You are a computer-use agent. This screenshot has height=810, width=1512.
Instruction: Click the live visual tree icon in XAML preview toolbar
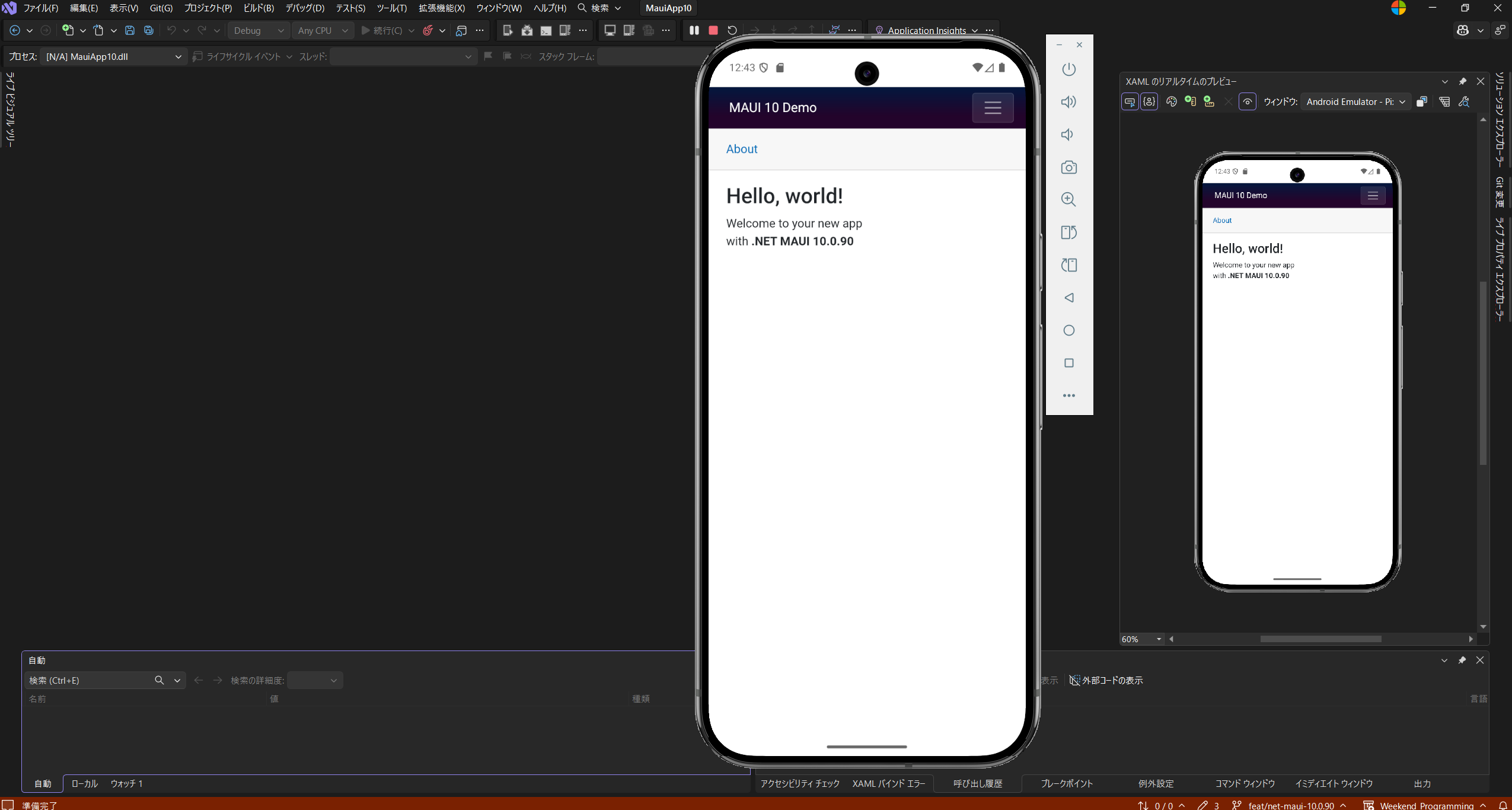(x=1444, y=101)
